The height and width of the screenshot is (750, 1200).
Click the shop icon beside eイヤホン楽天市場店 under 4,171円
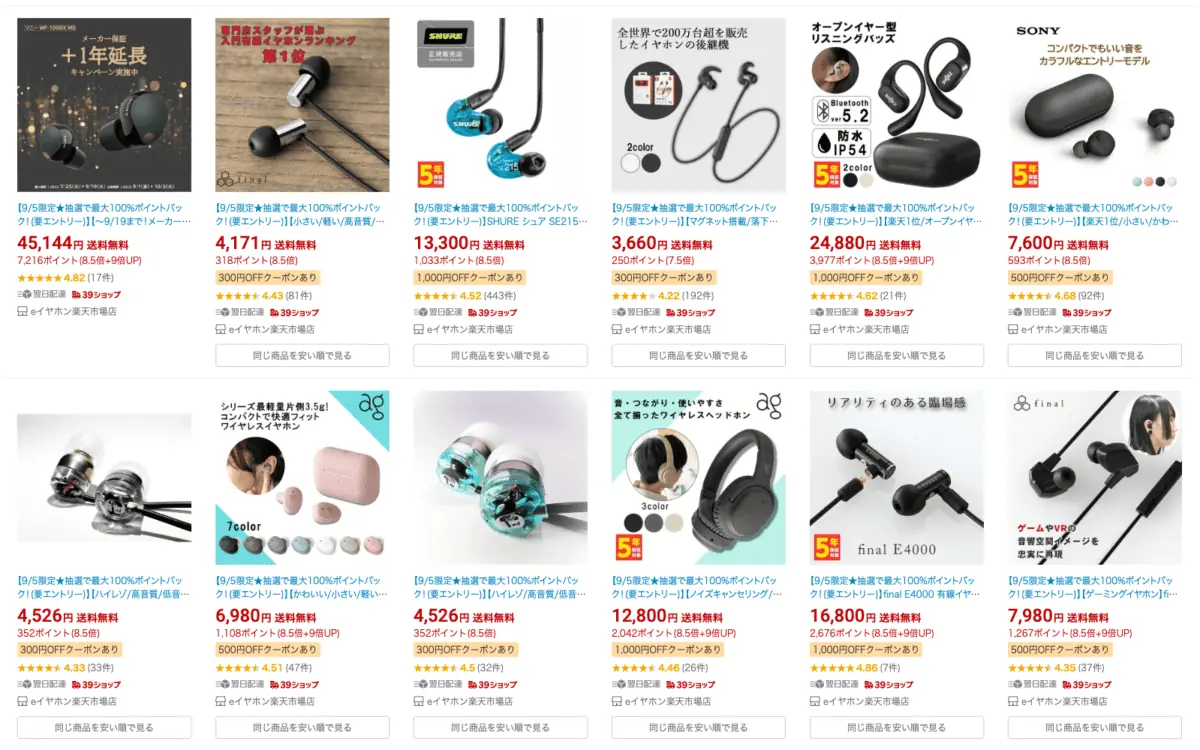(221, 329)
